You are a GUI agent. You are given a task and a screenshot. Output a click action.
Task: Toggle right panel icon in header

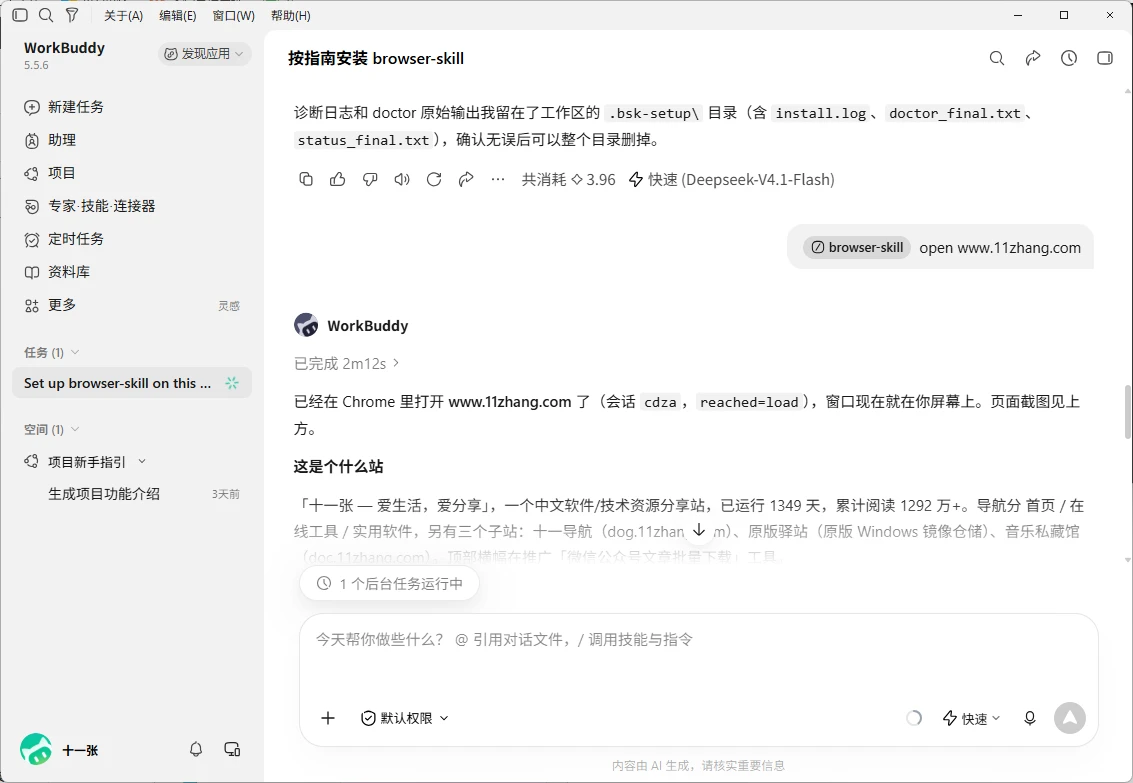pyautogui.click(x=1105, y=59)
